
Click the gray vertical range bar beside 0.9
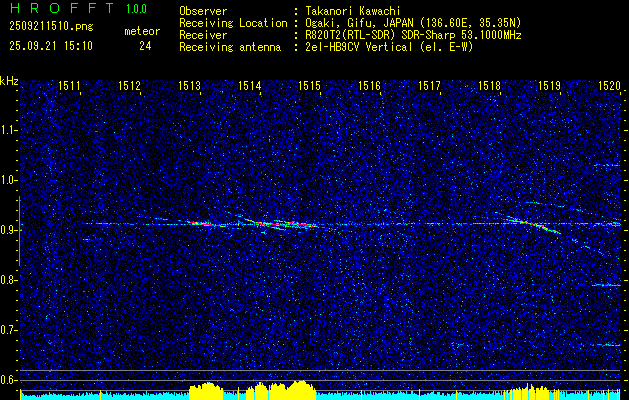(x=20, y=231)
